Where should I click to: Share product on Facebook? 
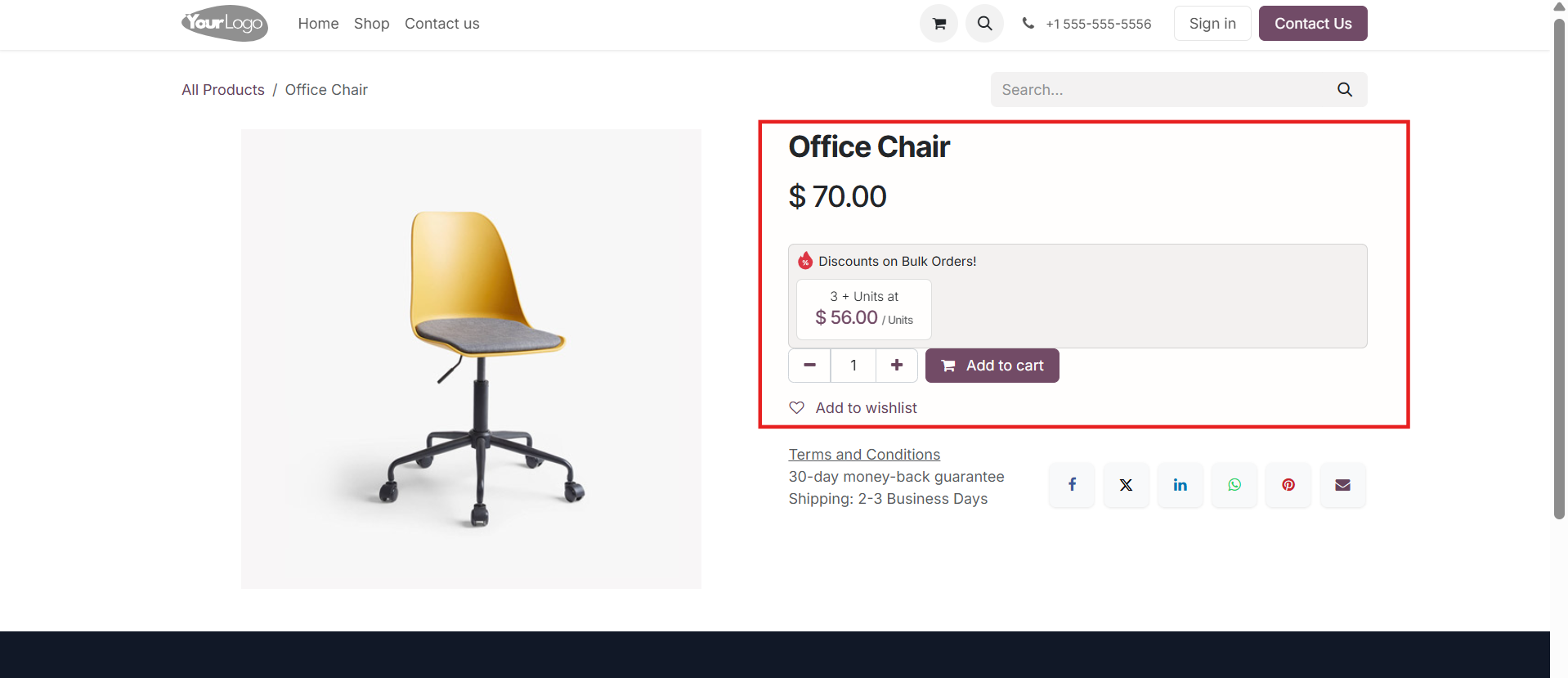(x=1072, y=485)
